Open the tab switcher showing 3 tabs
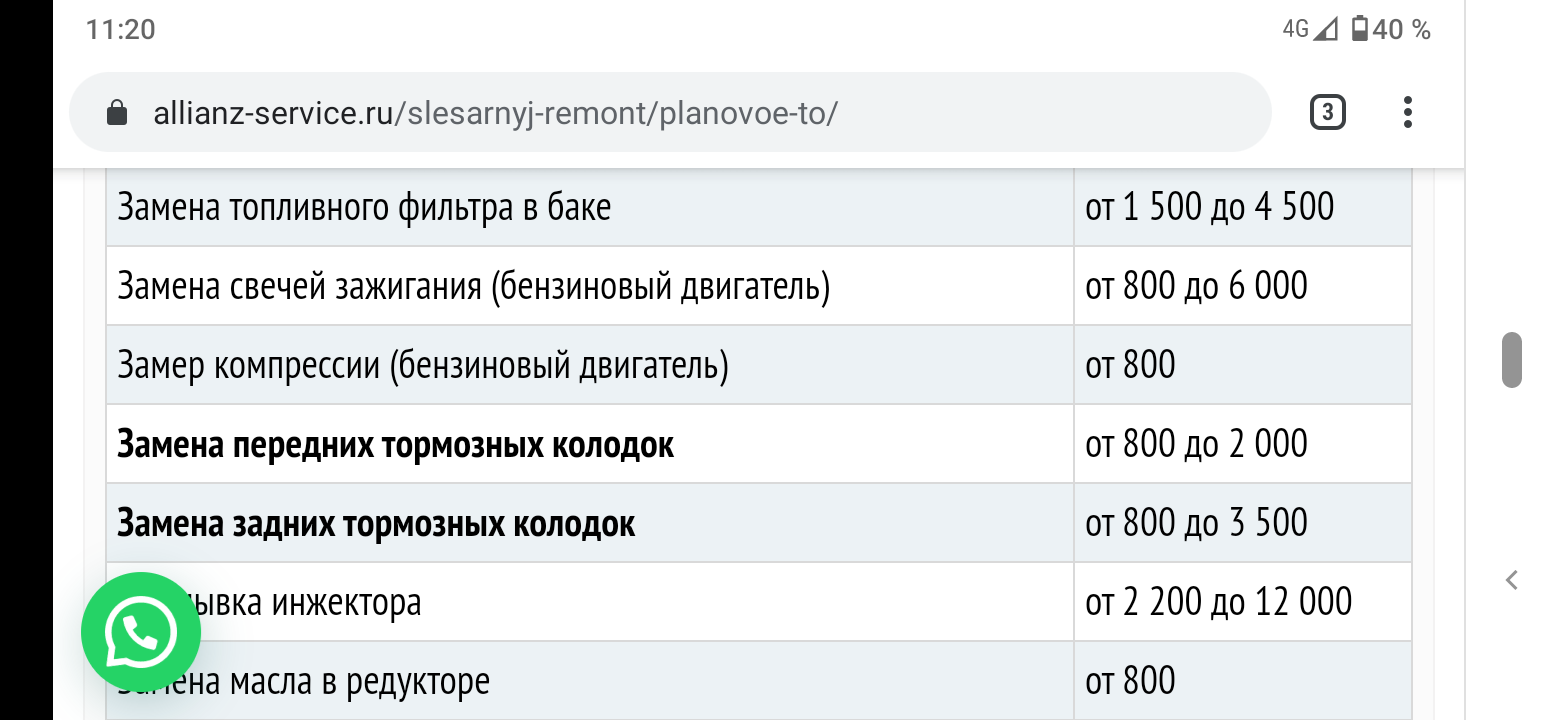The height and width of the screenshot is (720, 1560). (1327, 112)
